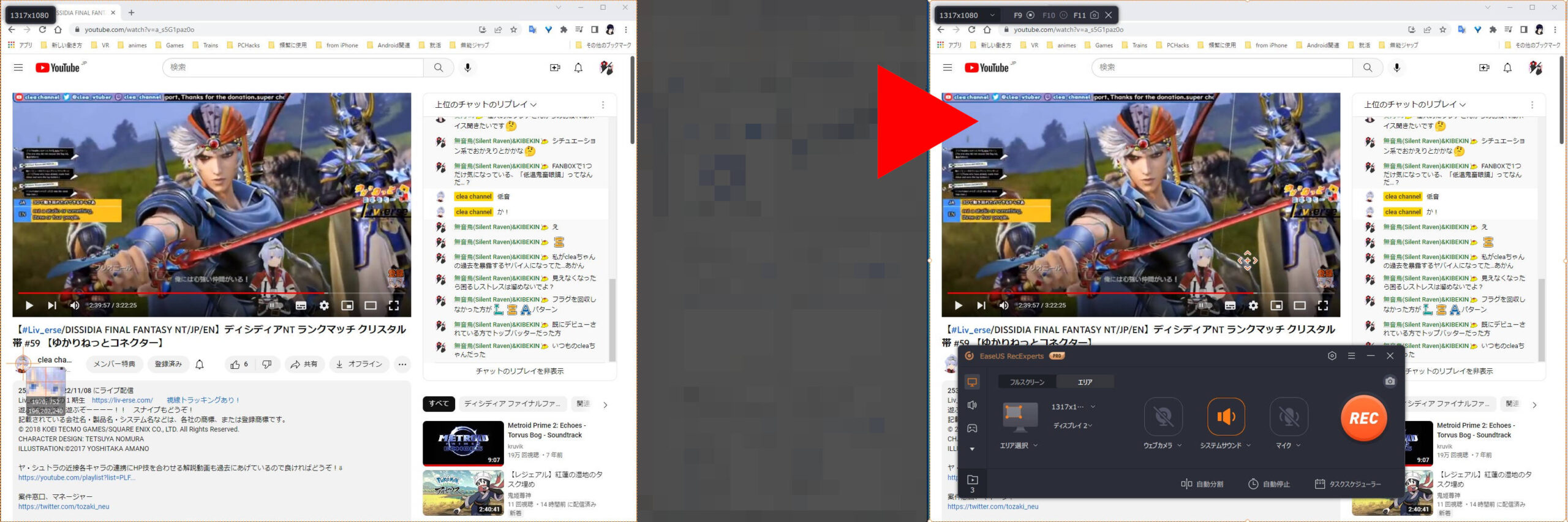The height and width of the screenshot is (522, 1568).
Task: Open RecExperts recordings list folder icon
Action: click(x=973, y=480)
